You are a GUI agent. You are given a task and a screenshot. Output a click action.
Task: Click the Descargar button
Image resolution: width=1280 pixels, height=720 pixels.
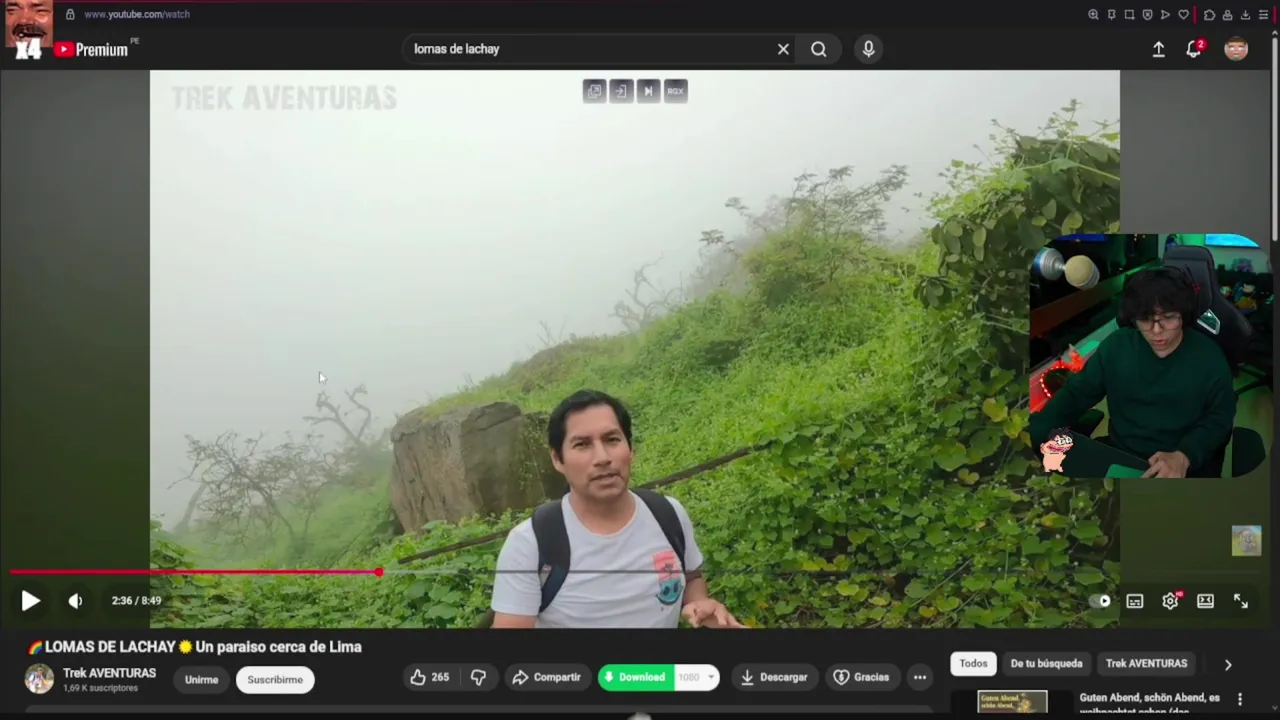pyautogui.click(x=774, y=677)
